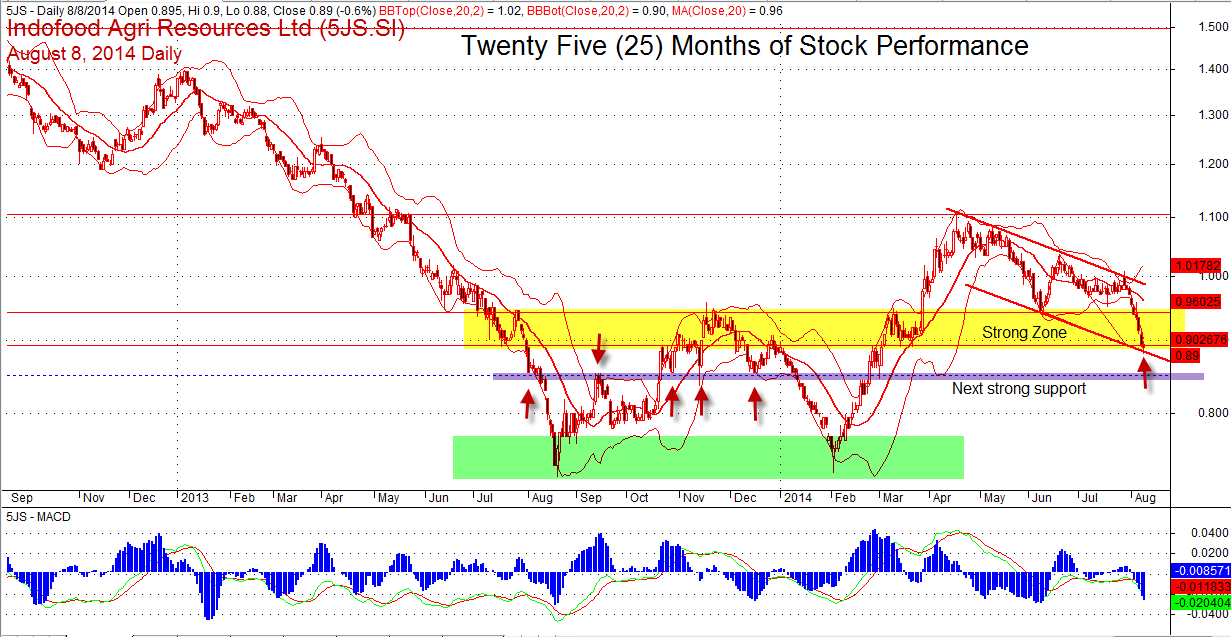Click the 'Next strong support' annotation label
Image resolution: width=1231 pixels, height=637 pixels.
tap(1018, 388)
